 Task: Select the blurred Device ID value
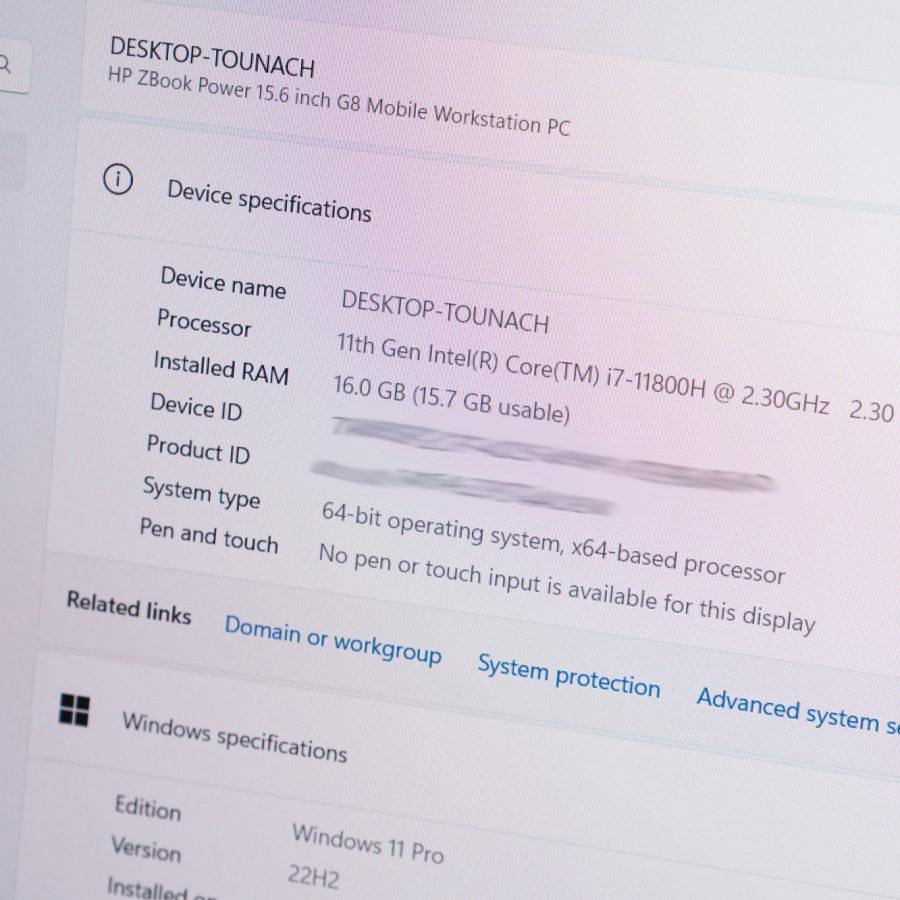[x=554, y=455]
